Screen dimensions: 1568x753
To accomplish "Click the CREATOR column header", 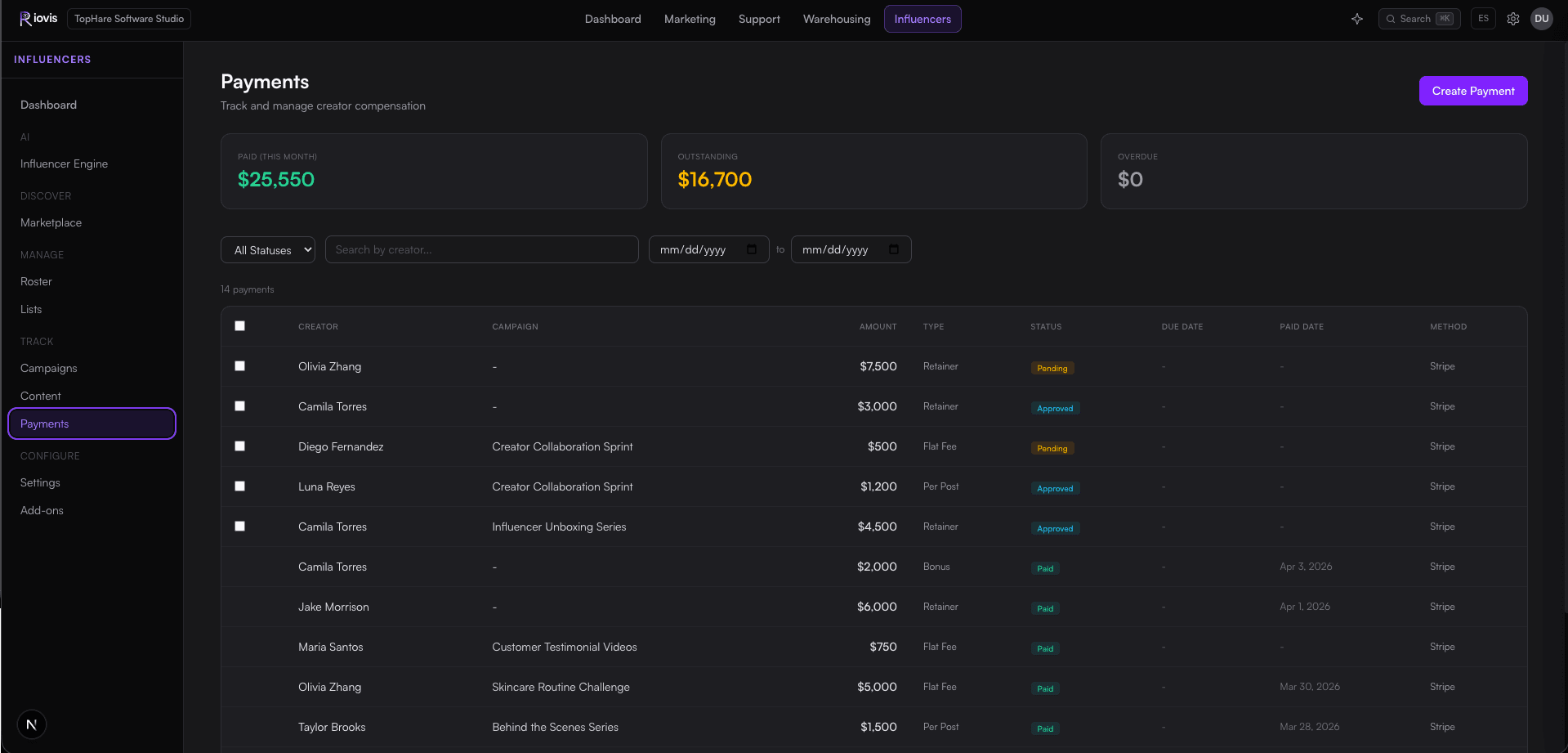I will point(318,326).
